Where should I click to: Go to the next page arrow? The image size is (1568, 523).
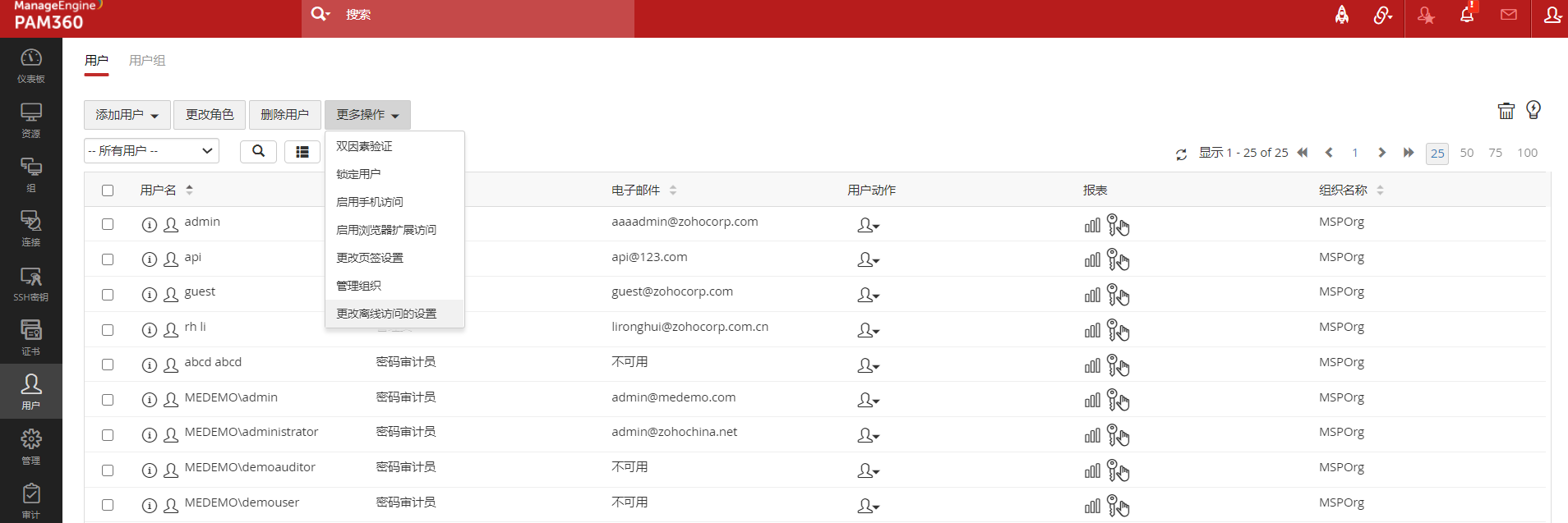click(x=1382, y=153)
